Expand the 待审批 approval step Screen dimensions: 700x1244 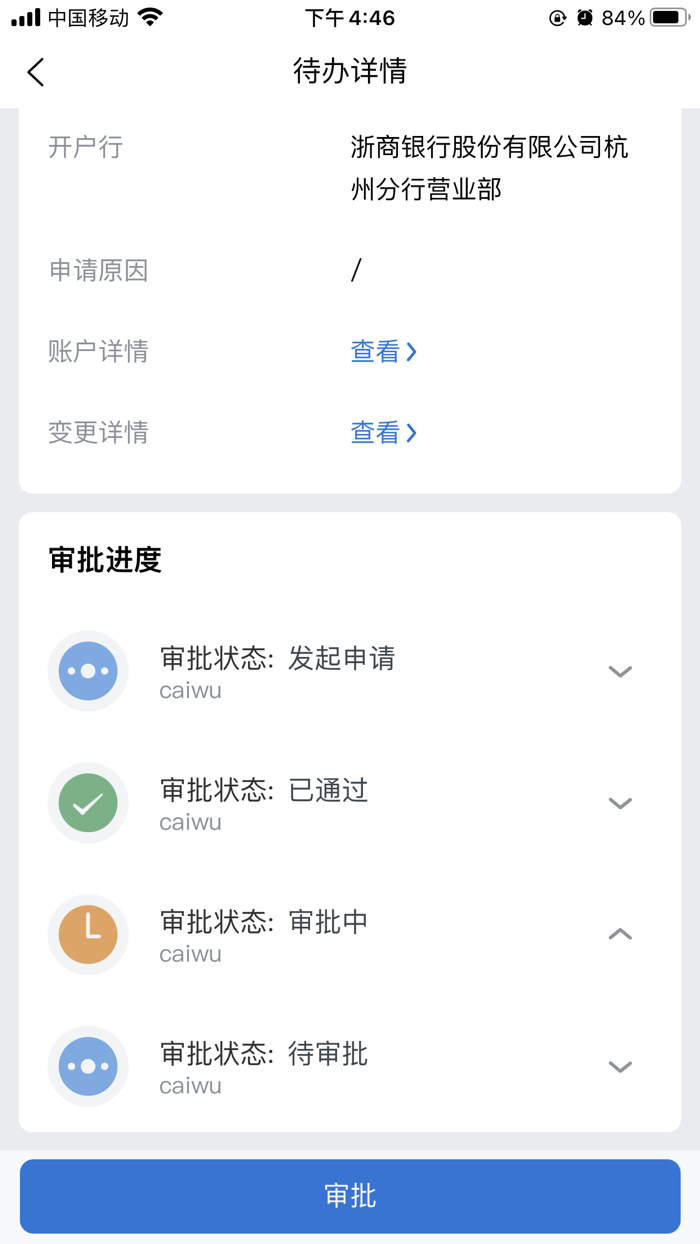pyautogui.click(x=620, y=1067)
